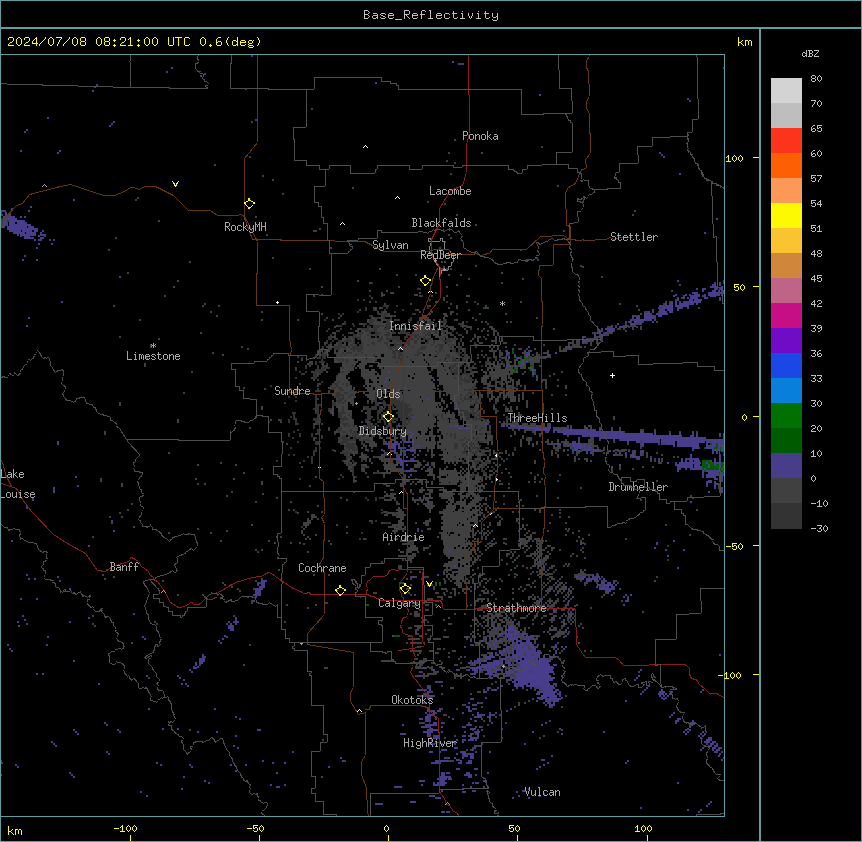Click the Airdrie label
This screenshot has height=842, width=862.
tap(403, 537)
